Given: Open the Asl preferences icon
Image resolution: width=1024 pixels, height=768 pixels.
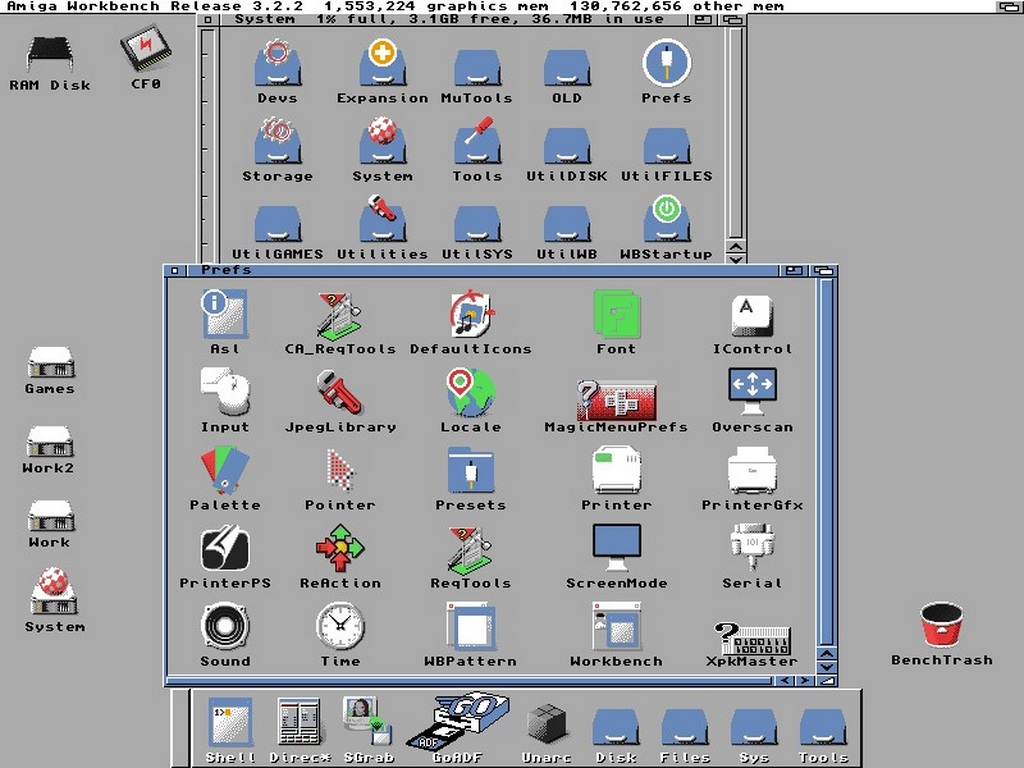Looking at the screenshot, I should point(224,314).
